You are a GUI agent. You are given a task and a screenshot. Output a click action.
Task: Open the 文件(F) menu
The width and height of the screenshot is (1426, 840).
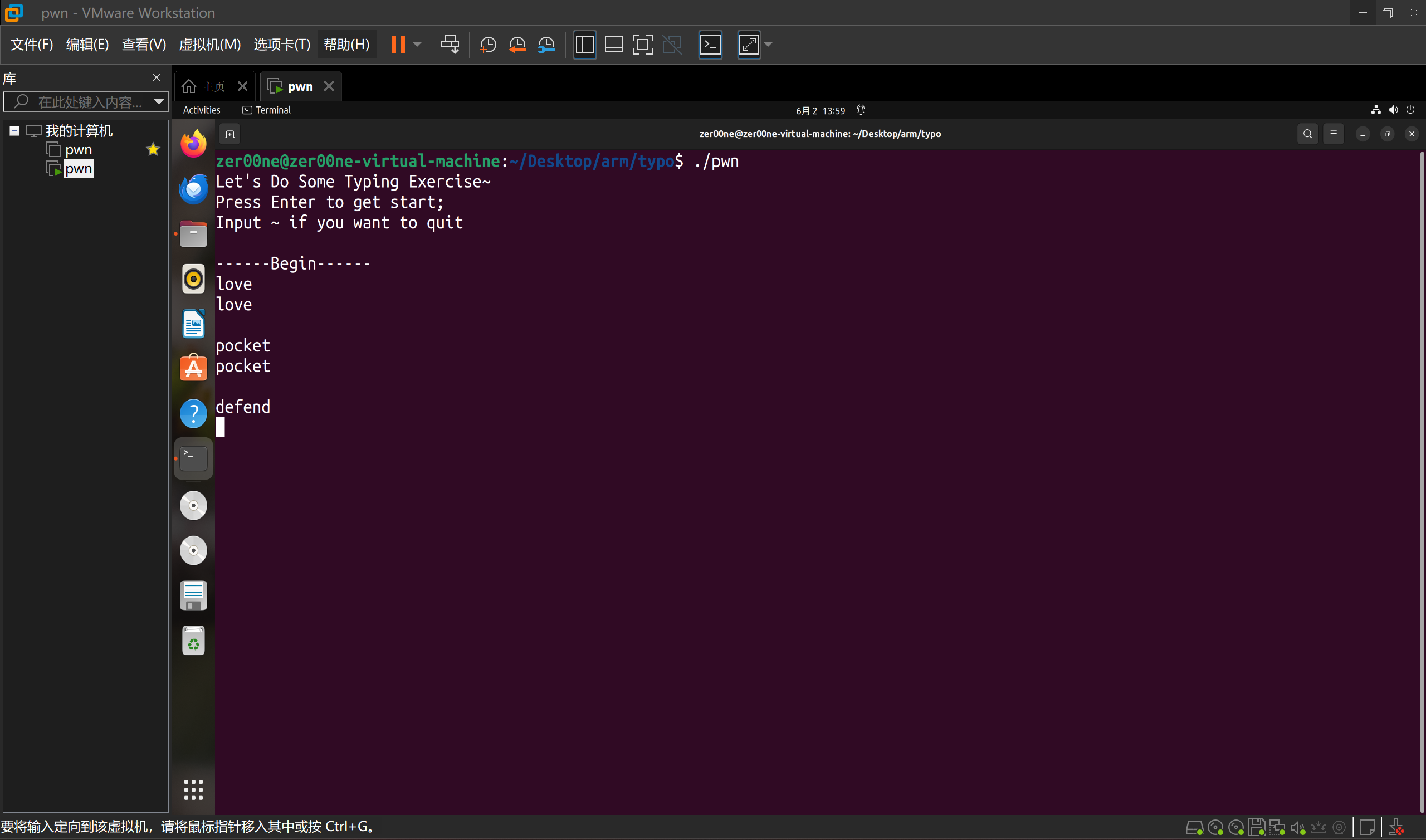pos(32,44)
